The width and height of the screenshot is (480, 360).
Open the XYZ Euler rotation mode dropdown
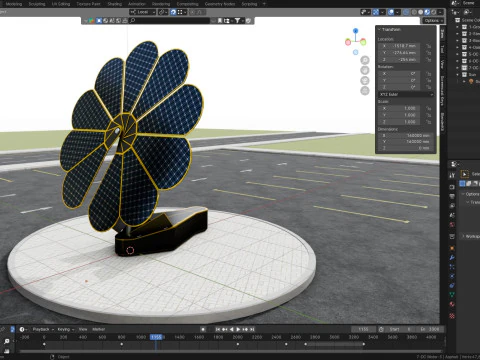(406, 94)
